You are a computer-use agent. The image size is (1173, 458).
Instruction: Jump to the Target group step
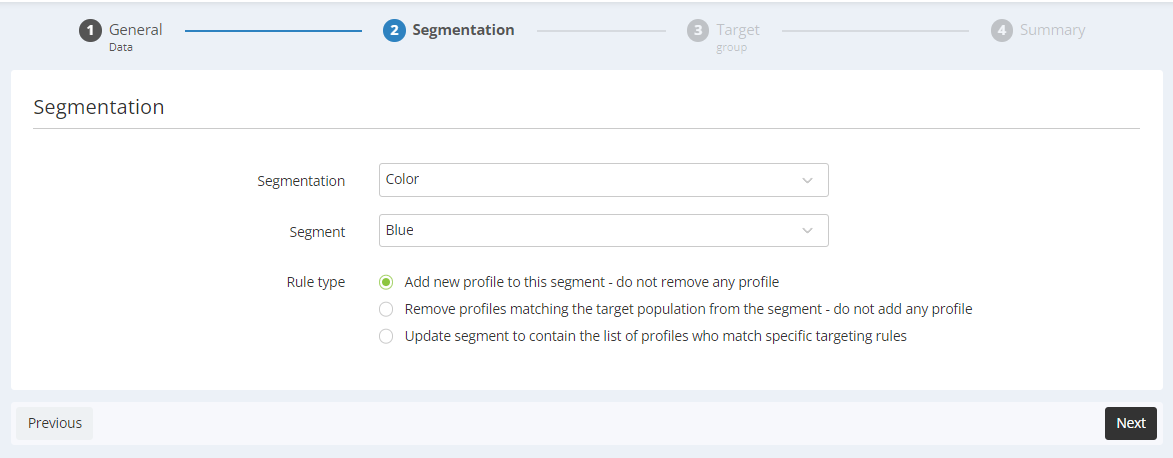click(x=738, y=36)
